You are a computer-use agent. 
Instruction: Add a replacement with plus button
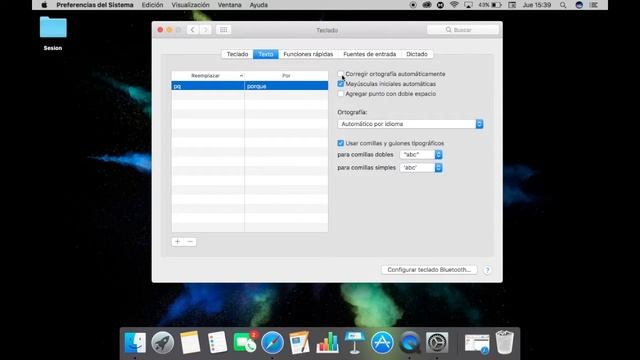(178, 242)
